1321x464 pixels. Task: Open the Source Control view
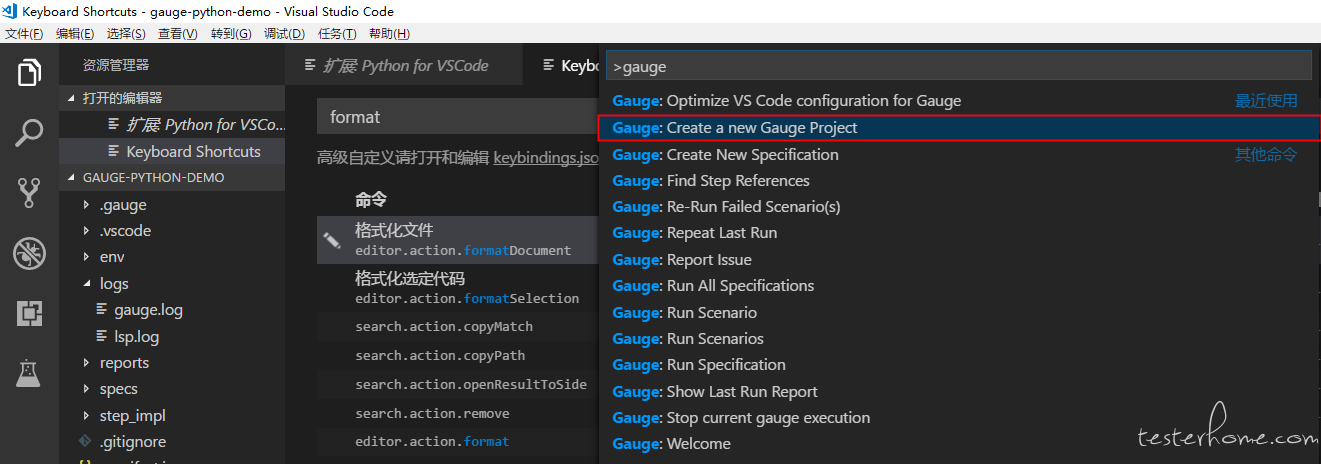pyautogui.click(x=29, y=193)
